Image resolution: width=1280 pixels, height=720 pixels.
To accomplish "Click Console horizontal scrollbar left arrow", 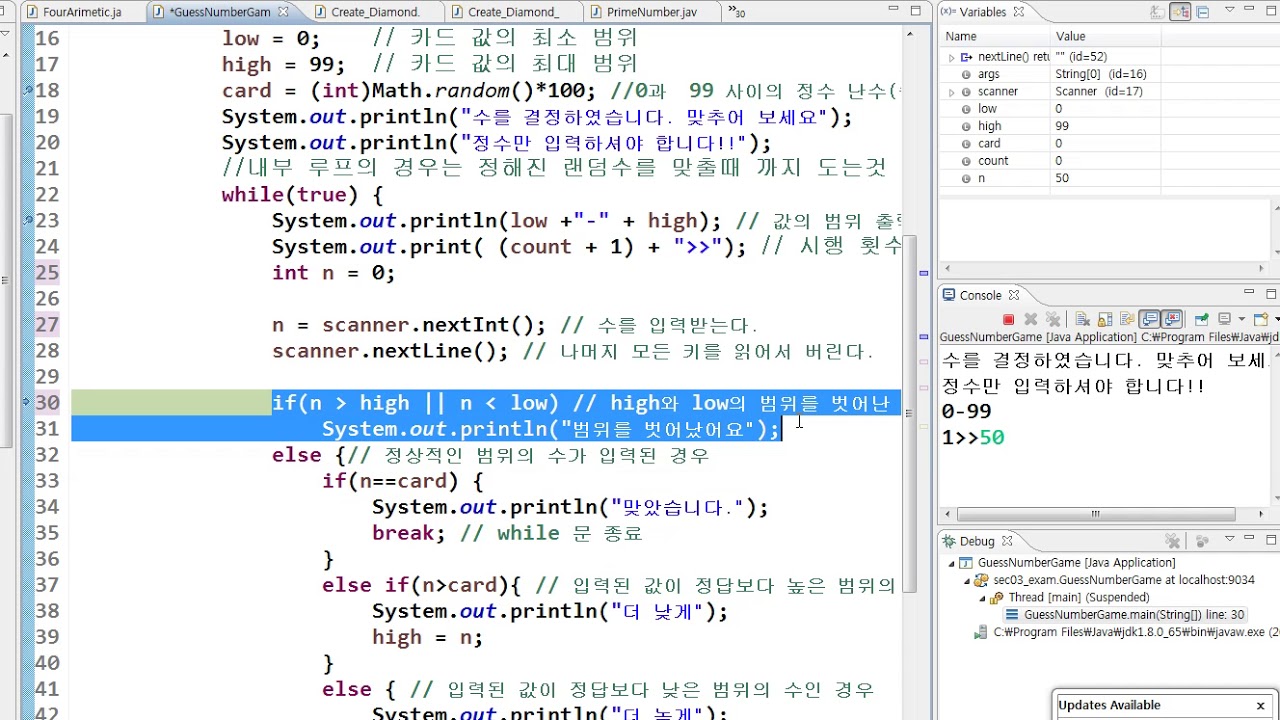I will [948, 514].
